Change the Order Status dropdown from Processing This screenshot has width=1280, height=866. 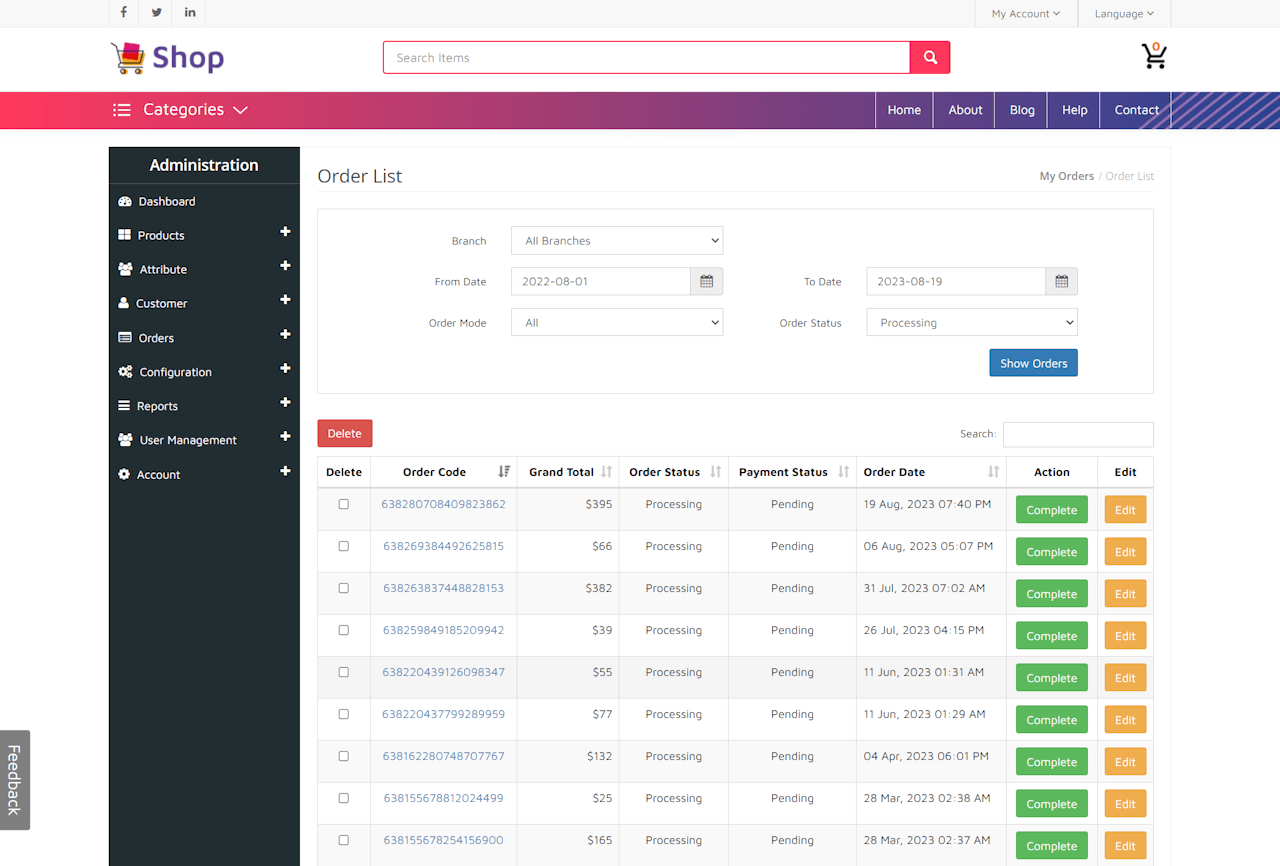(971, 322)
